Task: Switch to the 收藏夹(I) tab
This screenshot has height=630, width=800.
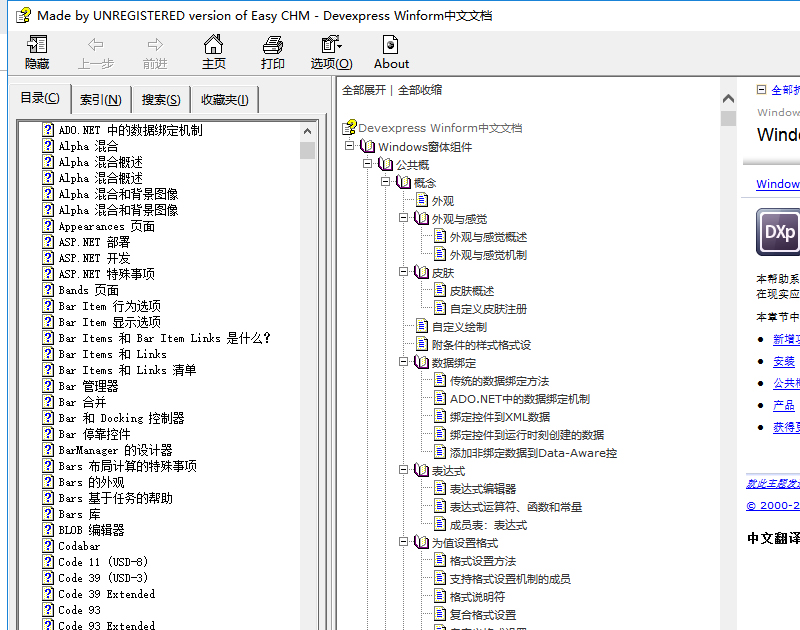Action: pyautogui.click(x=224, y=100)
